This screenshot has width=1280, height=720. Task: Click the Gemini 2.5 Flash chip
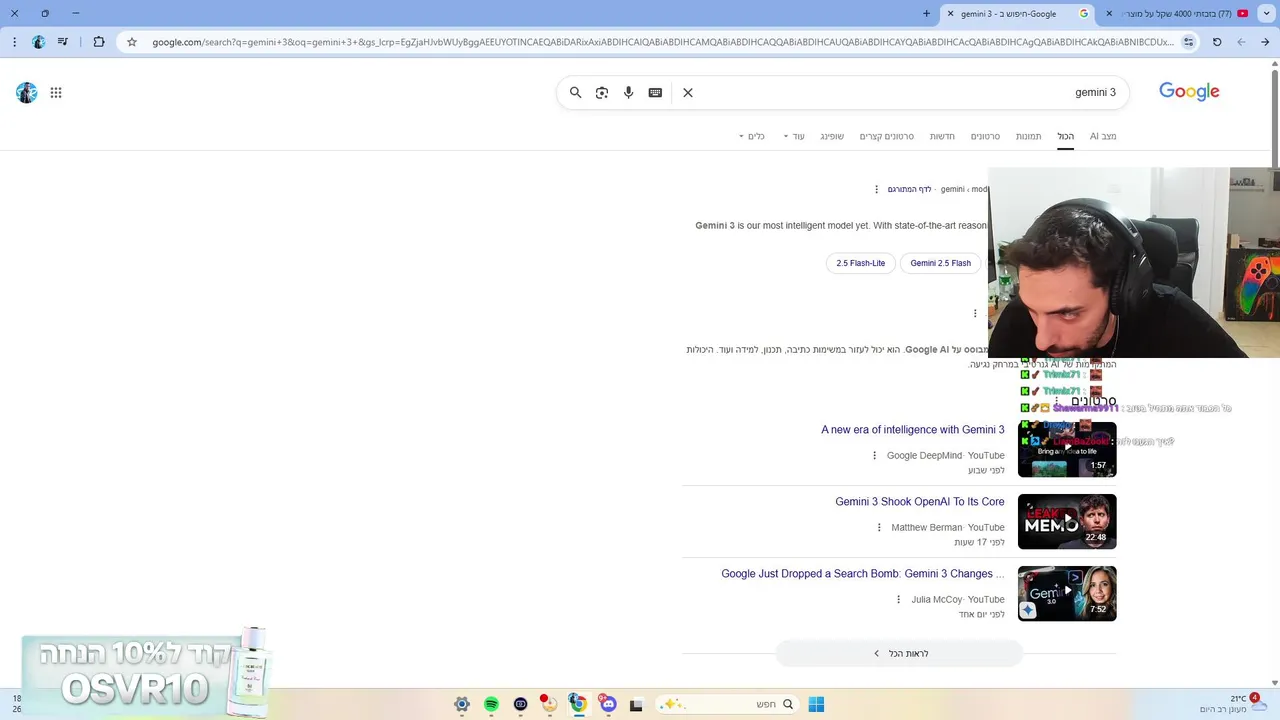coord(941,263)
